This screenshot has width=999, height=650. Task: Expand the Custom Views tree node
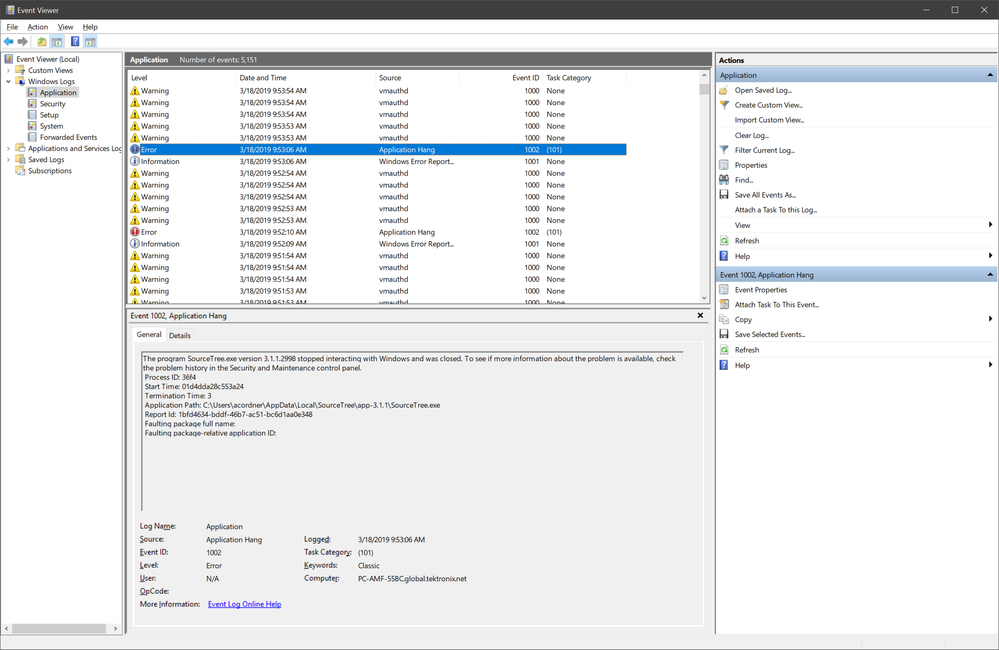(x=8, y=70)
